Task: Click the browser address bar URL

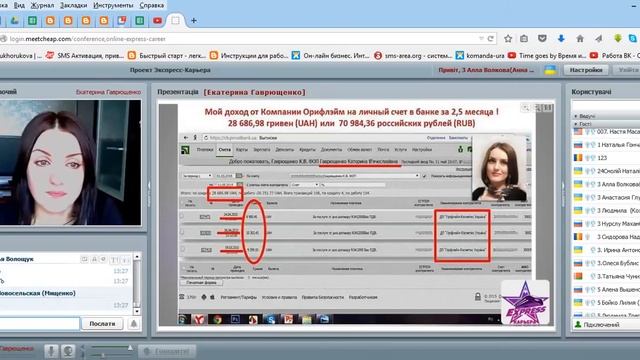Action: coord(87,39)
